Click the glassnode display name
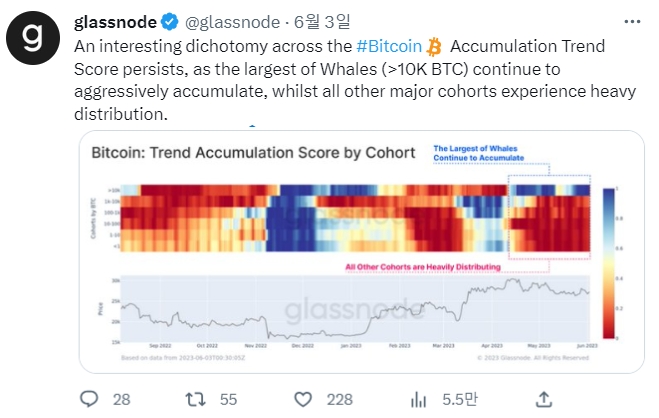 click(x=111, y=21)
